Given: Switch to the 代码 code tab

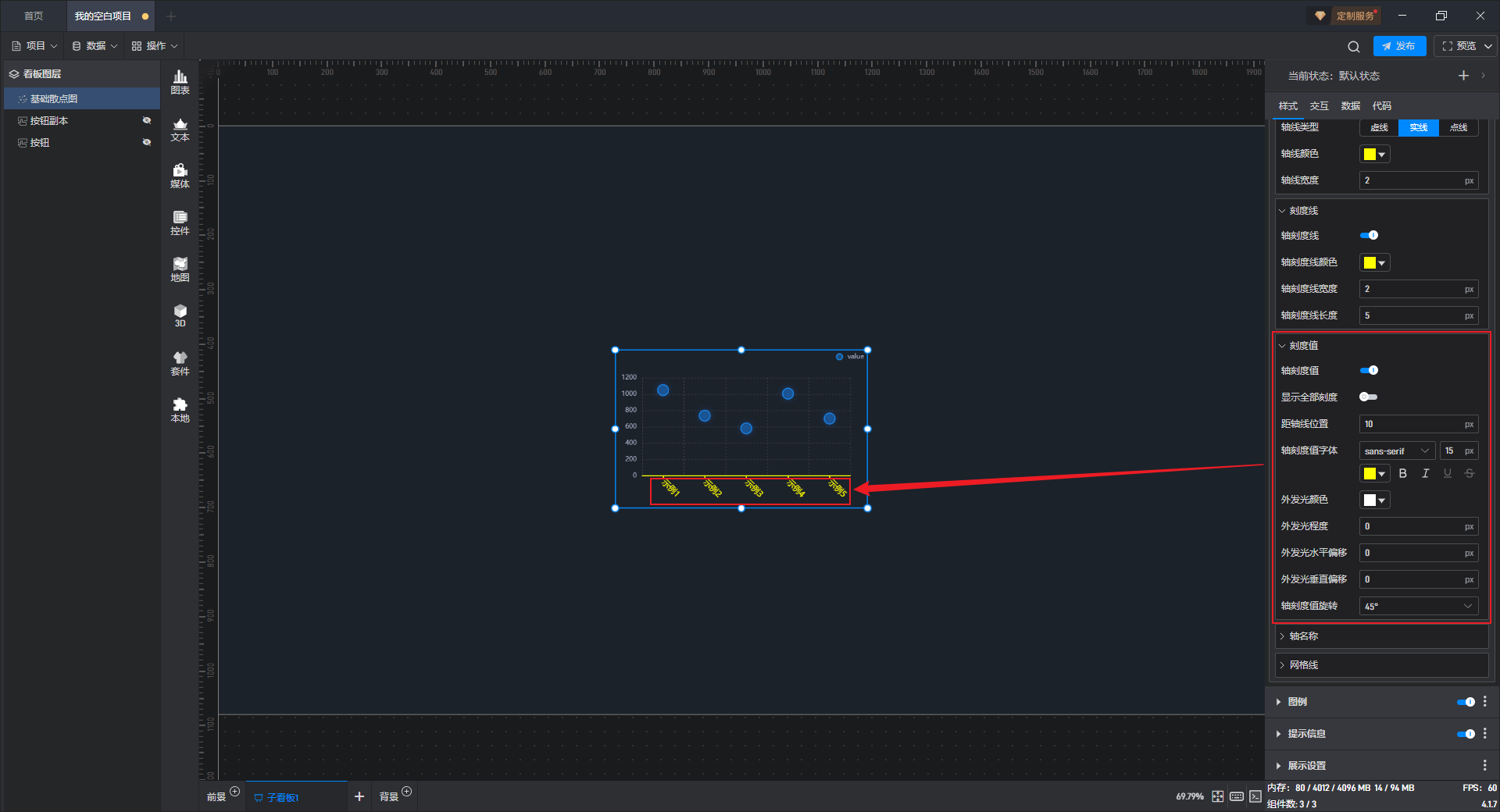Looking at the screenshot, I should point(1381,106).
